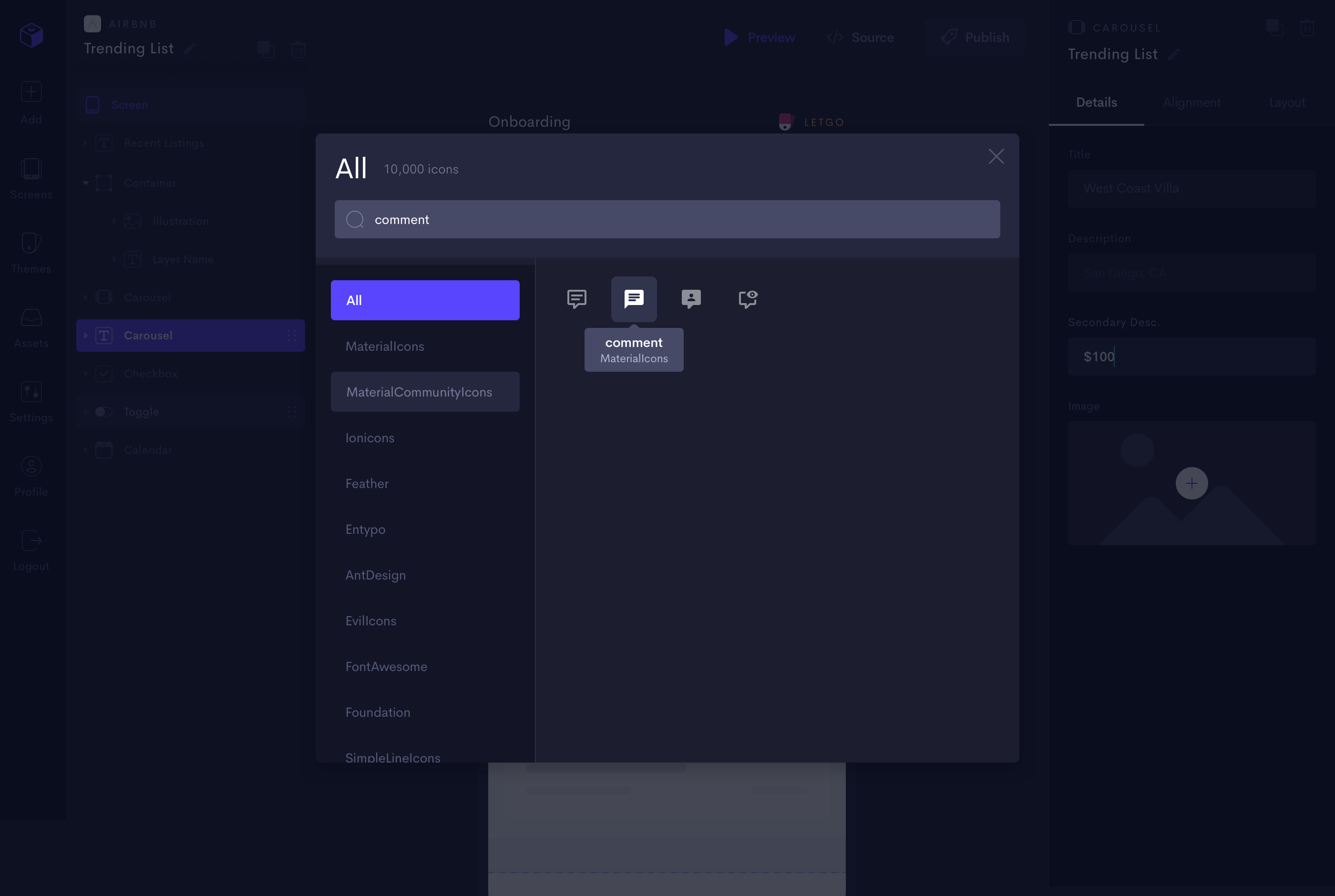Select the Checkbox layer row
The height and width of the screenshot is (896, 1335).
tap(190, 374)
